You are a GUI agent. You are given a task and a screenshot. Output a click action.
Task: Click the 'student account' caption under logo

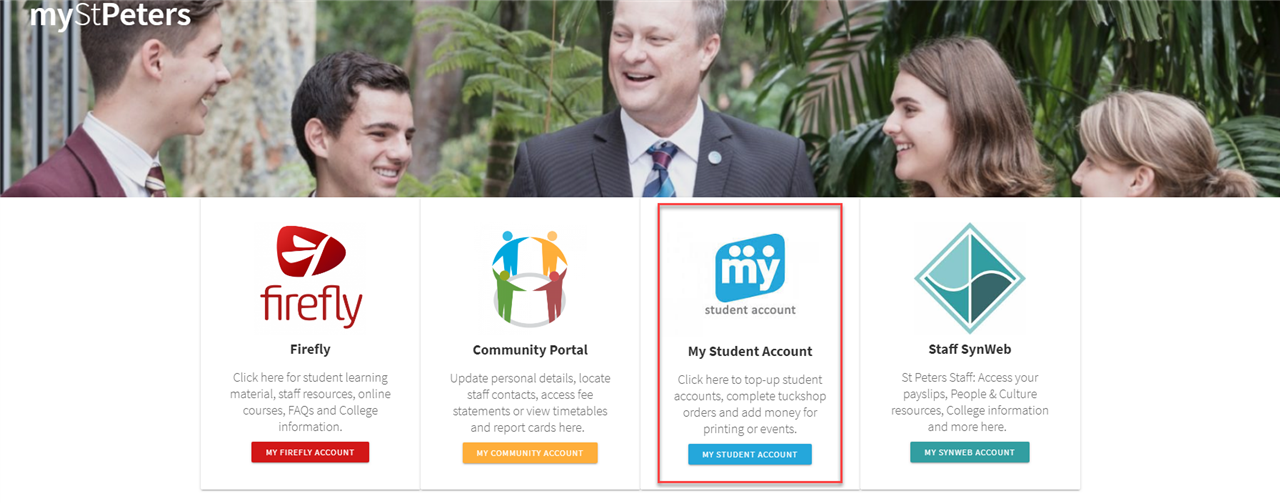[750, 310]
